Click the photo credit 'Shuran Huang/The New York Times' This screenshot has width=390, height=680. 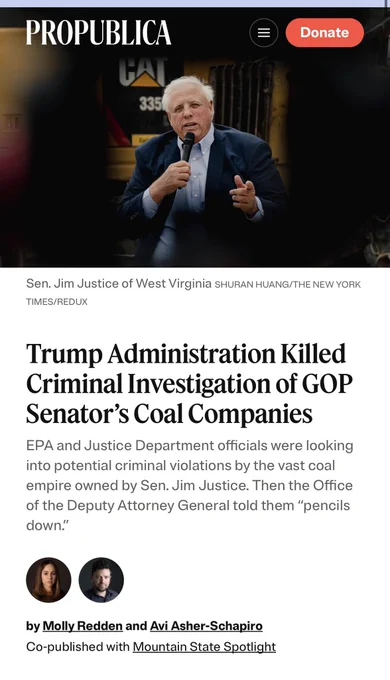coord(193,293)
